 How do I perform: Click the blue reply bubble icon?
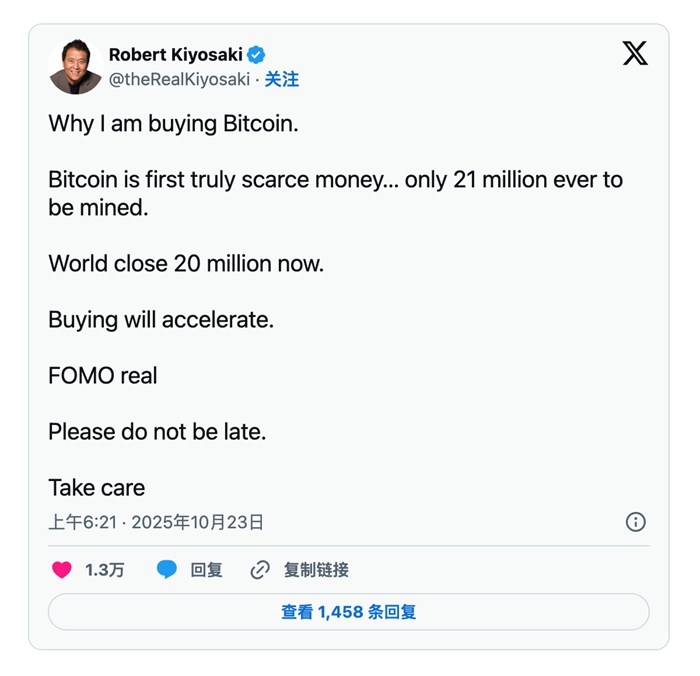point(167,570)
